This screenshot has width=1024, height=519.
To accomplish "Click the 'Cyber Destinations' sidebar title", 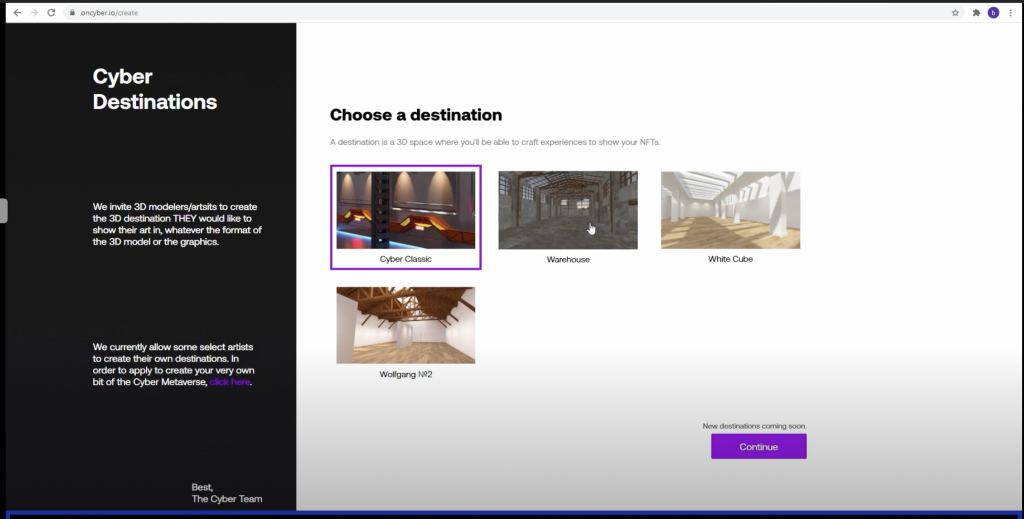I will (155, 89).
